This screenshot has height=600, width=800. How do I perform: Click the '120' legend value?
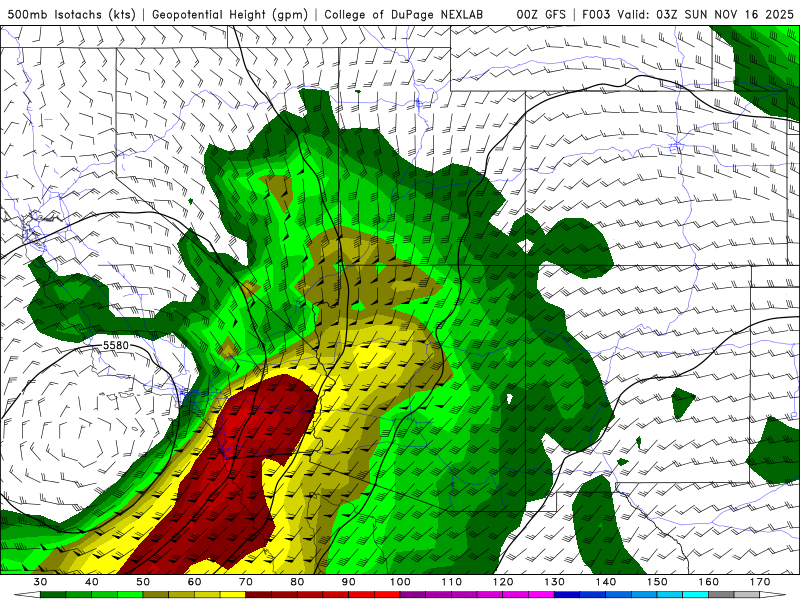503,582
